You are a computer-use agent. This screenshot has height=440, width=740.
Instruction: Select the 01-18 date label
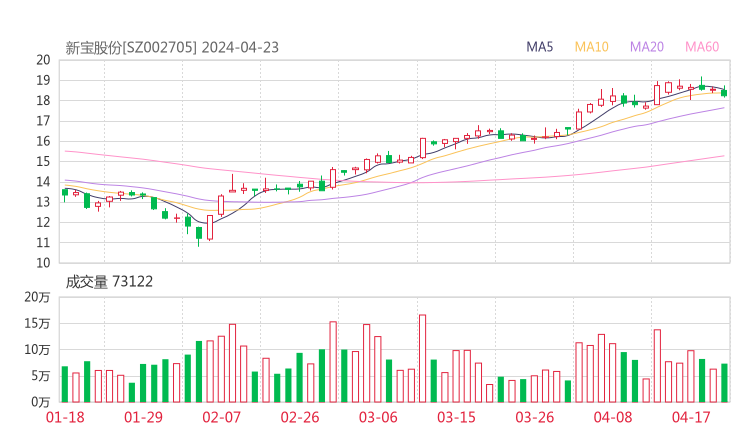click(65, 417)
